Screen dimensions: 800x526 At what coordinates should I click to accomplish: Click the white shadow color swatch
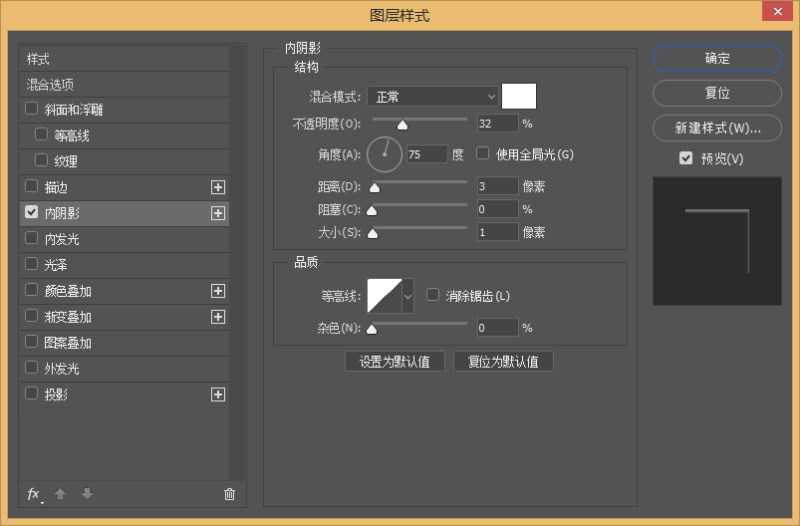519,96
